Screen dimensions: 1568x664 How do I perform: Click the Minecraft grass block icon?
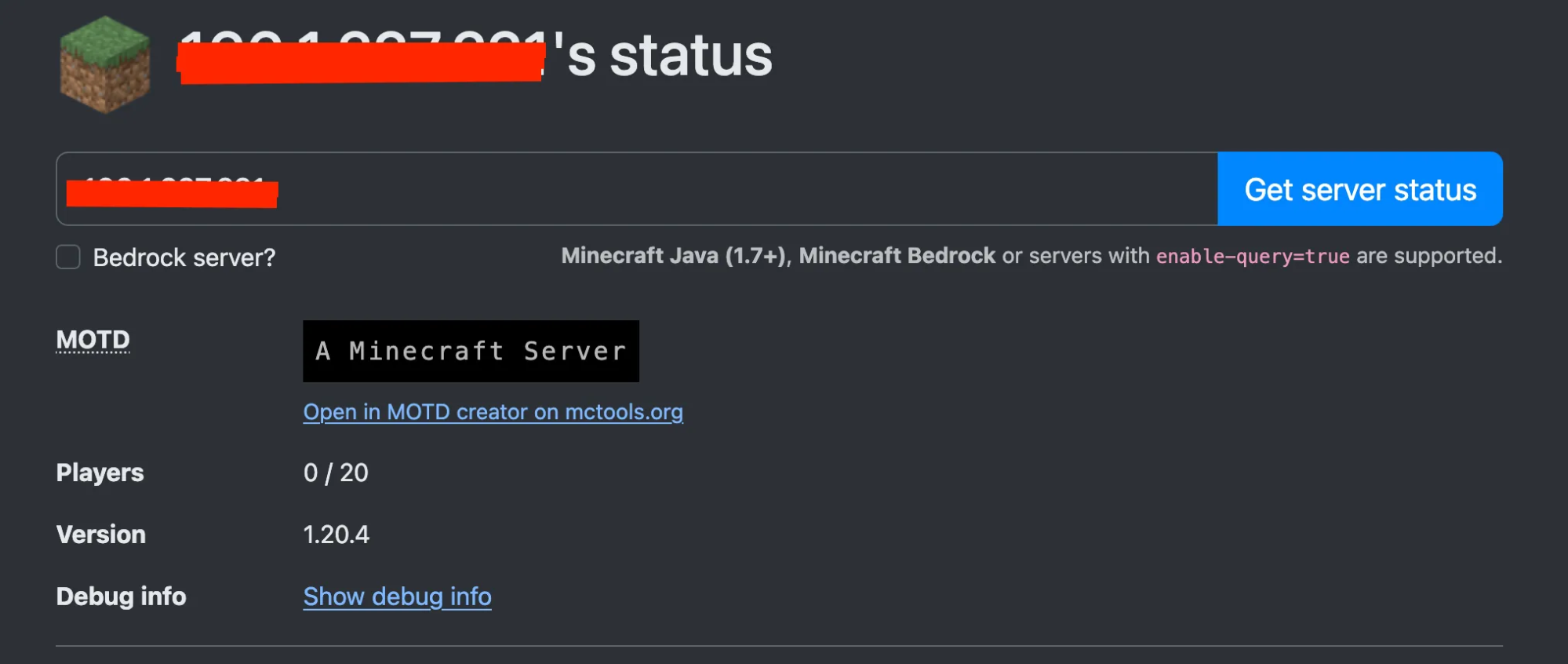pos(105,64)
